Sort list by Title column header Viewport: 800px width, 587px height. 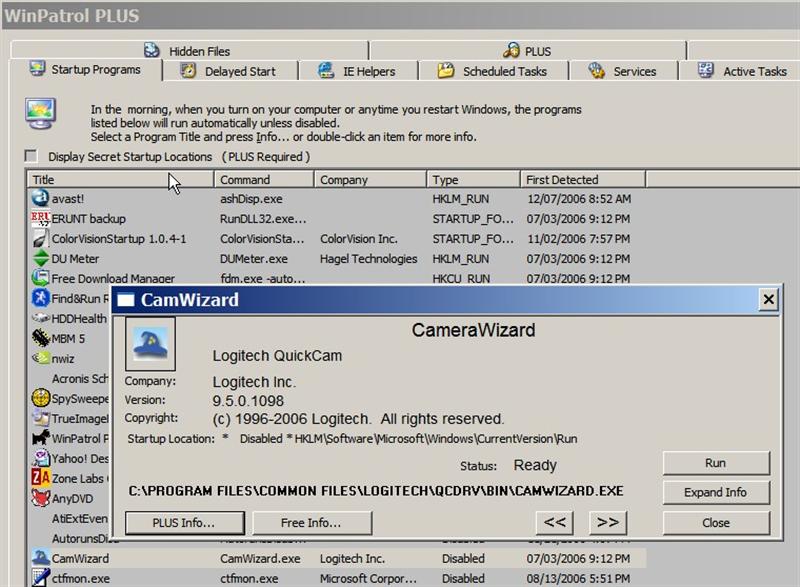point(121,180)
